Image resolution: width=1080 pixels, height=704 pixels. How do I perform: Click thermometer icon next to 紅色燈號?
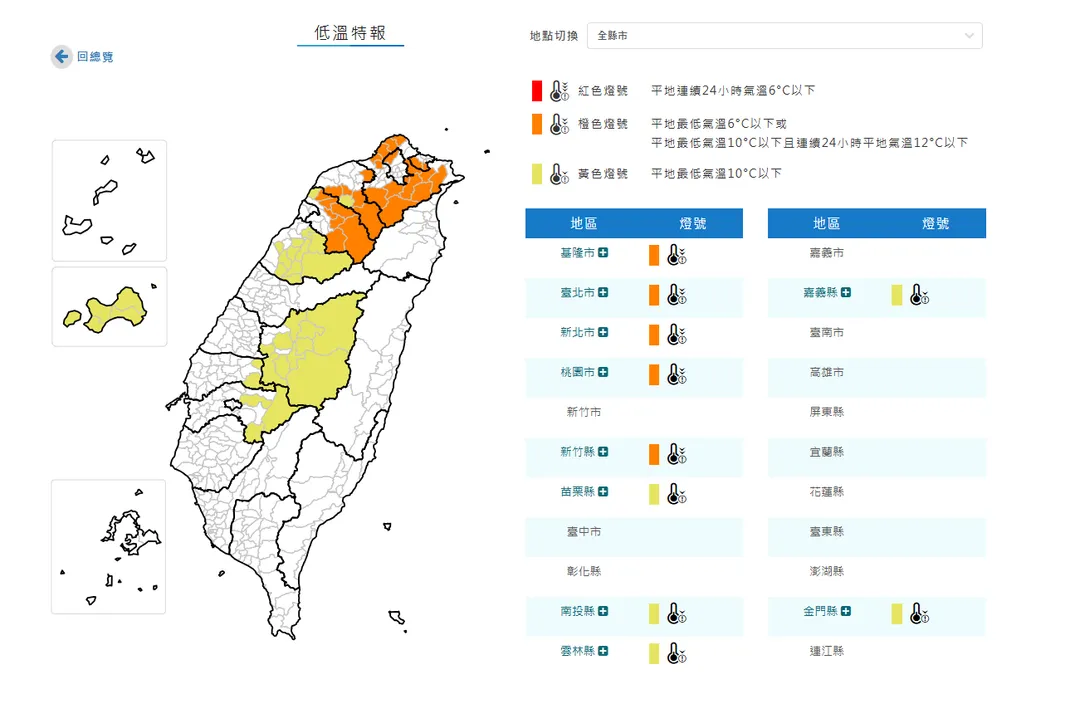559,91
